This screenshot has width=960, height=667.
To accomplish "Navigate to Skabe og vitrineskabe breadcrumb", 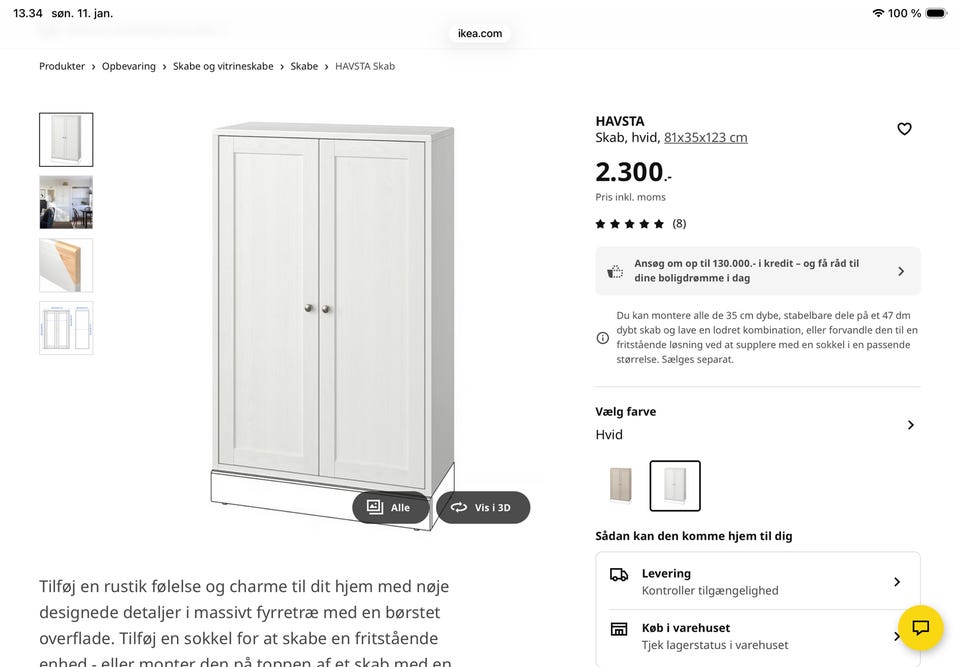I will (x=223, y=66).
